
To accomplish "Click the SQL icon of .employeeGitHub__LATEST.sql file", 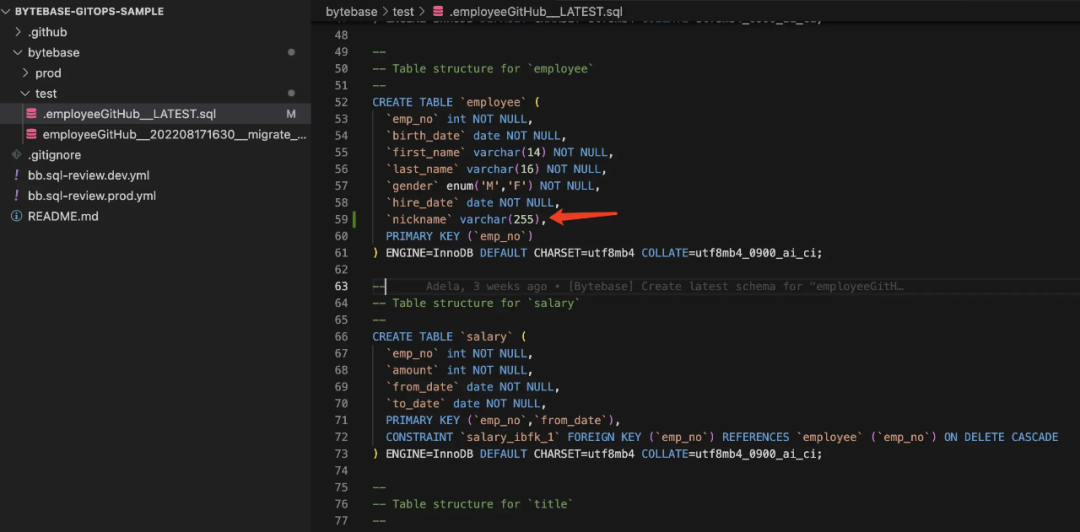I will pos(32,114).
